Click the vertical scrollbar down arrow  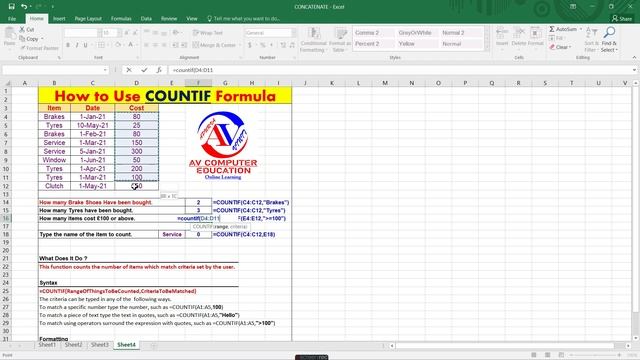pos(636,338)
